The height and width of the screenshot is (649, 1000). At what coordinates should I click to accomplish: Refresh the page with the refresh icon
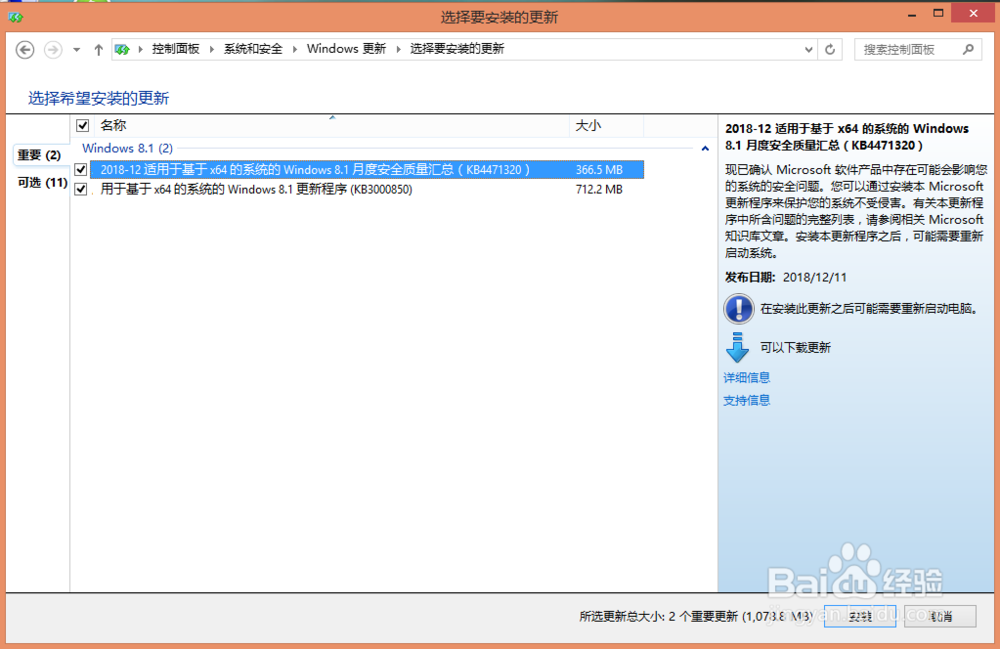click(830, 50)
